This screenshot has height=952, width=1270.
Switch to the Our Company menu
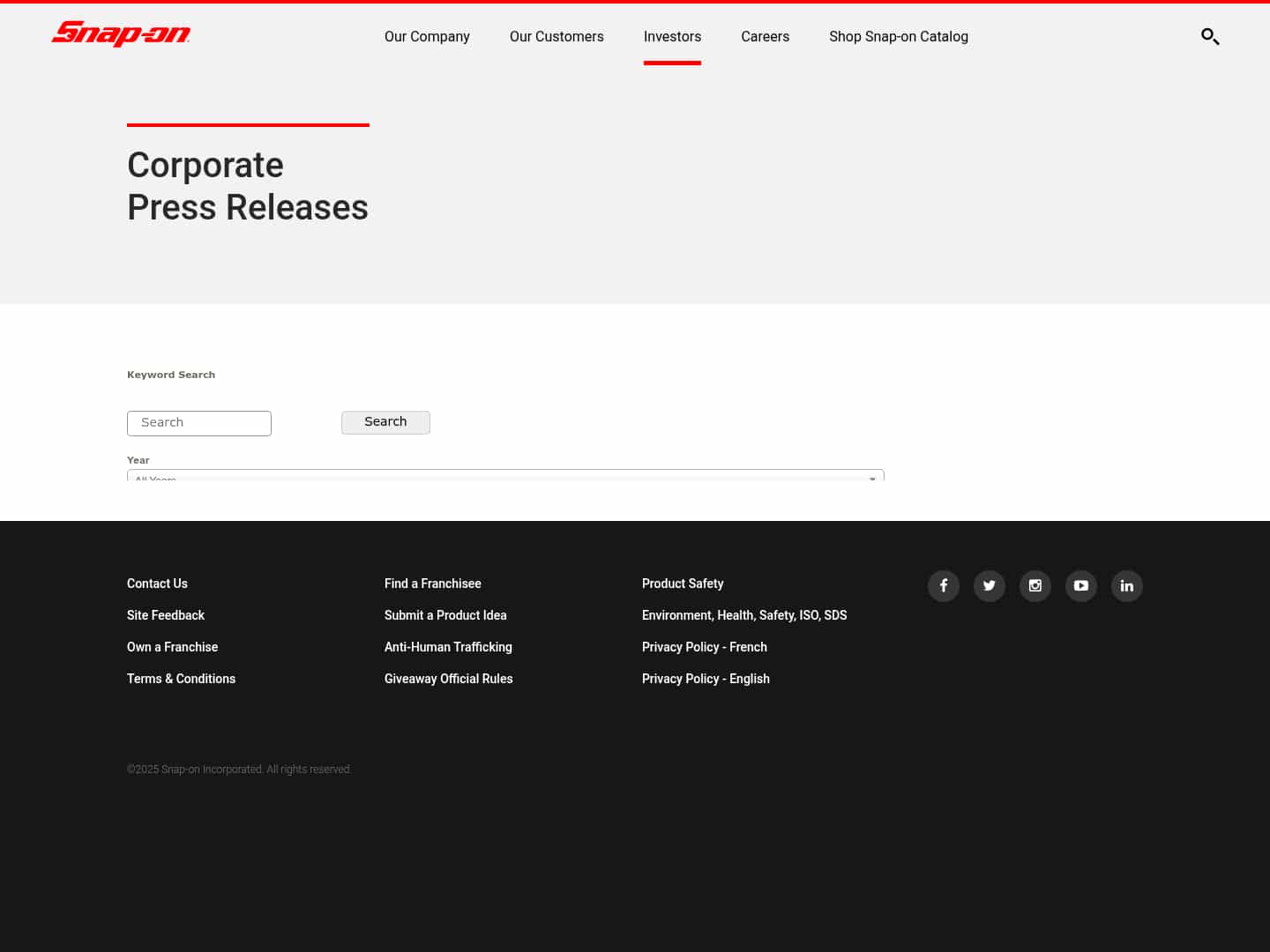[x=427, y=36]
